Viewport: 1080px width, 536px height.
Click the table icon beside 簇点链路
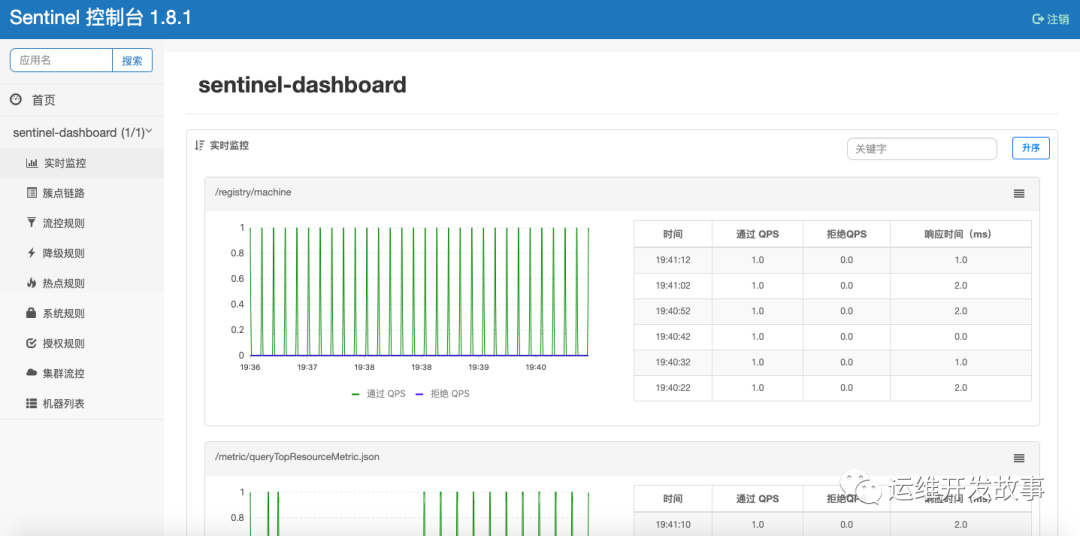tap(32, 193)
